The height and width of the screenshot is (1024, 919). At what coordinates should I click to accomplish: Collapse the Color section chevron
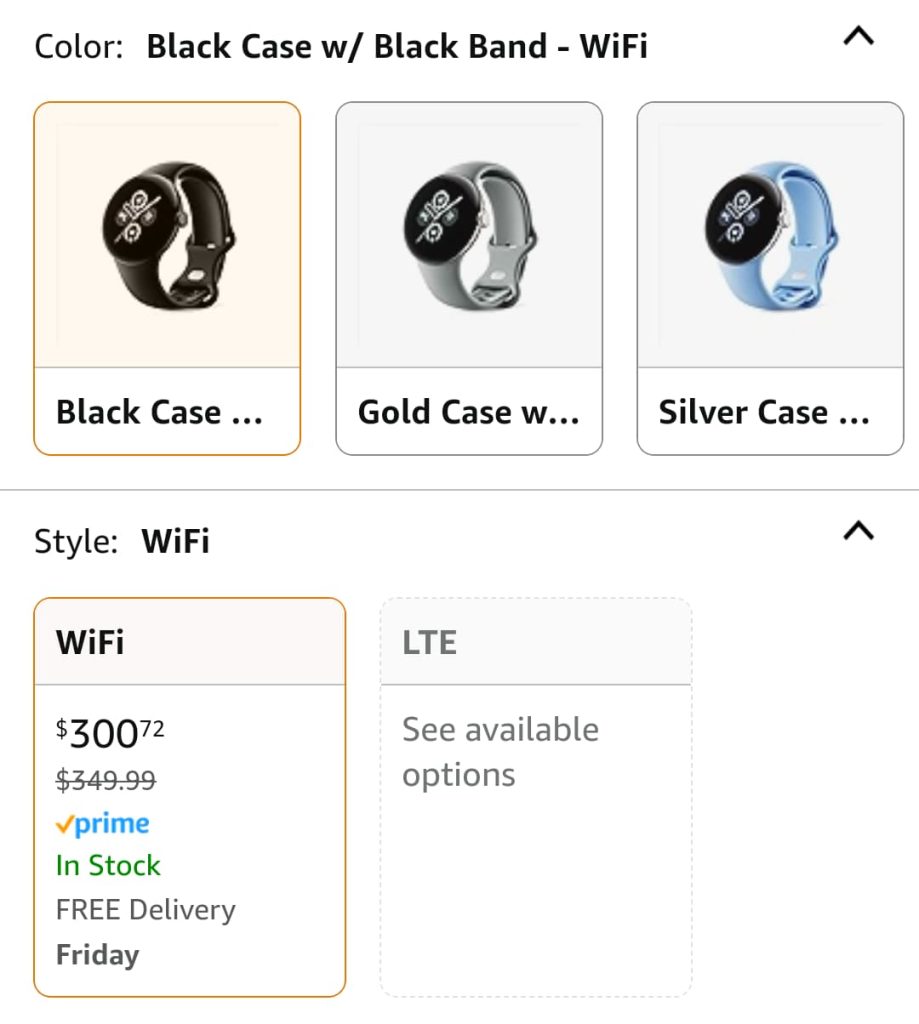click(x=858, y=37)
